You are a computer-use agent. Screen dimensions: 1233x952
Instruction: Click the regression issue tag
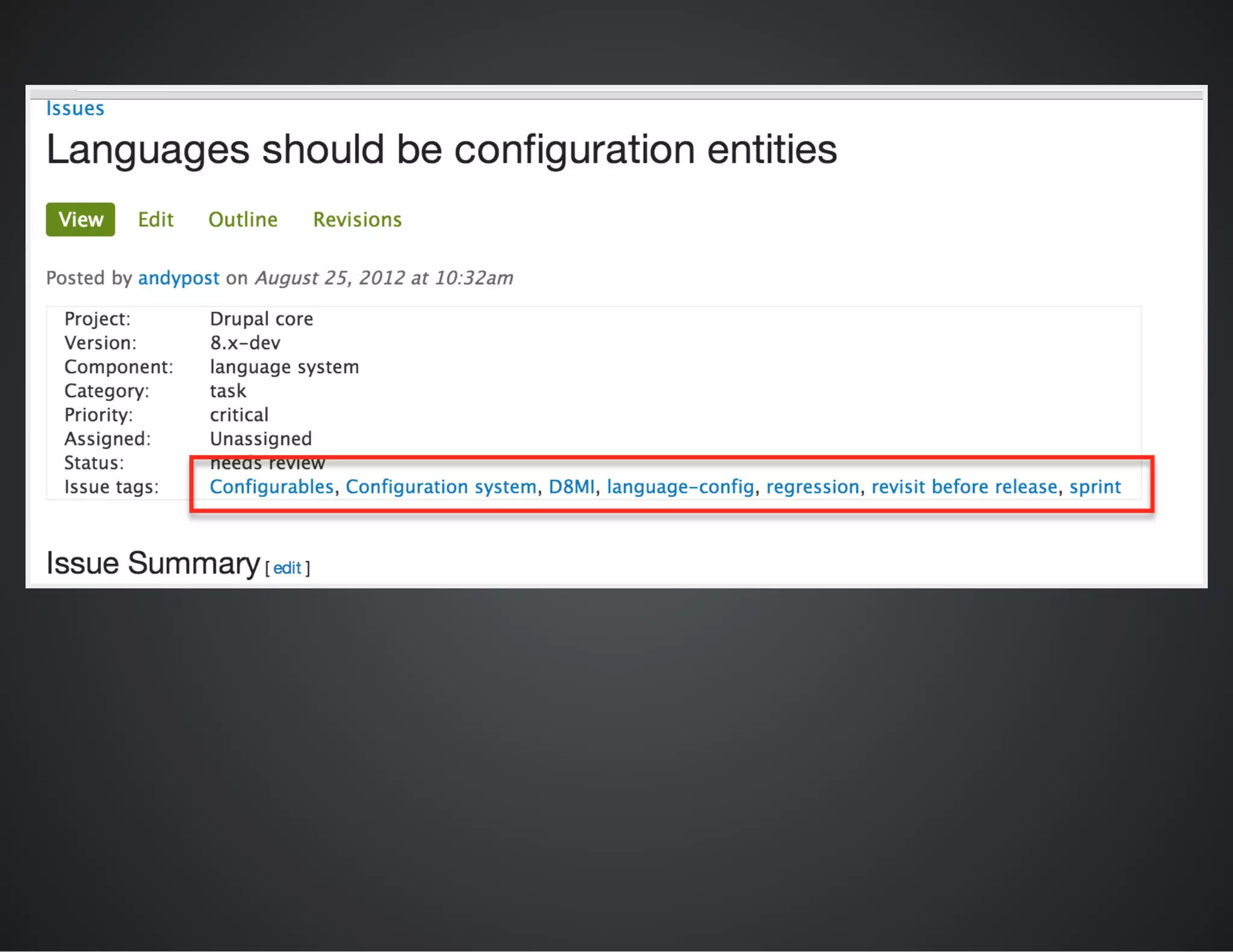pos(812,487)
